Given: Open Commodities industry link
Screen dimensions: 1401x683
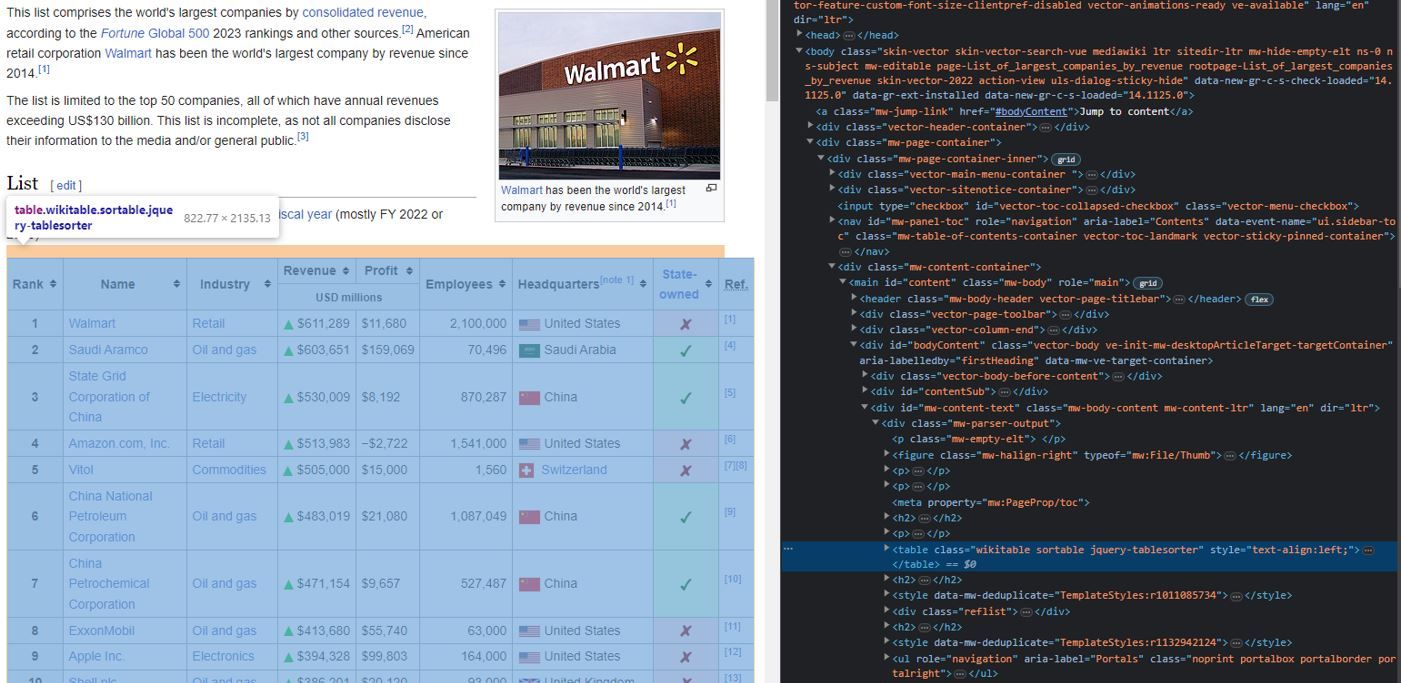Looking at the screenshot, I should pyautogui.click(x=229, y=470).
